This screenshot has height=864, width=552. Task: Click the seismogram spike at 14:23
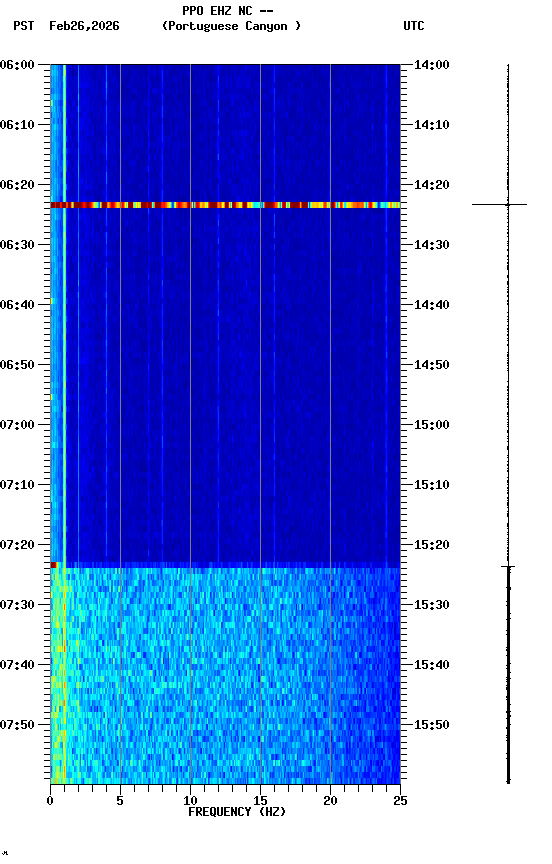click(500, 204)
